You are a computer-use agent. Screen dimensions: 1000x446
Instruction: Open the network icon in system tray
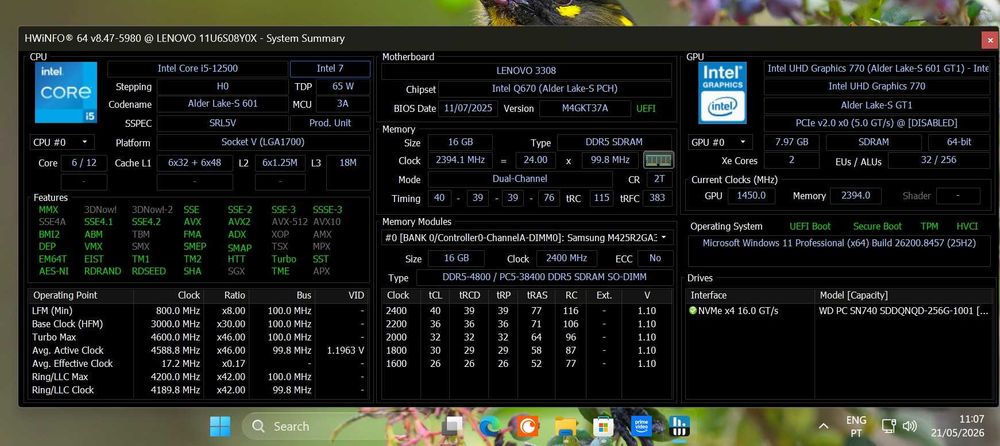pyautogui.click(x=889, y=426)
